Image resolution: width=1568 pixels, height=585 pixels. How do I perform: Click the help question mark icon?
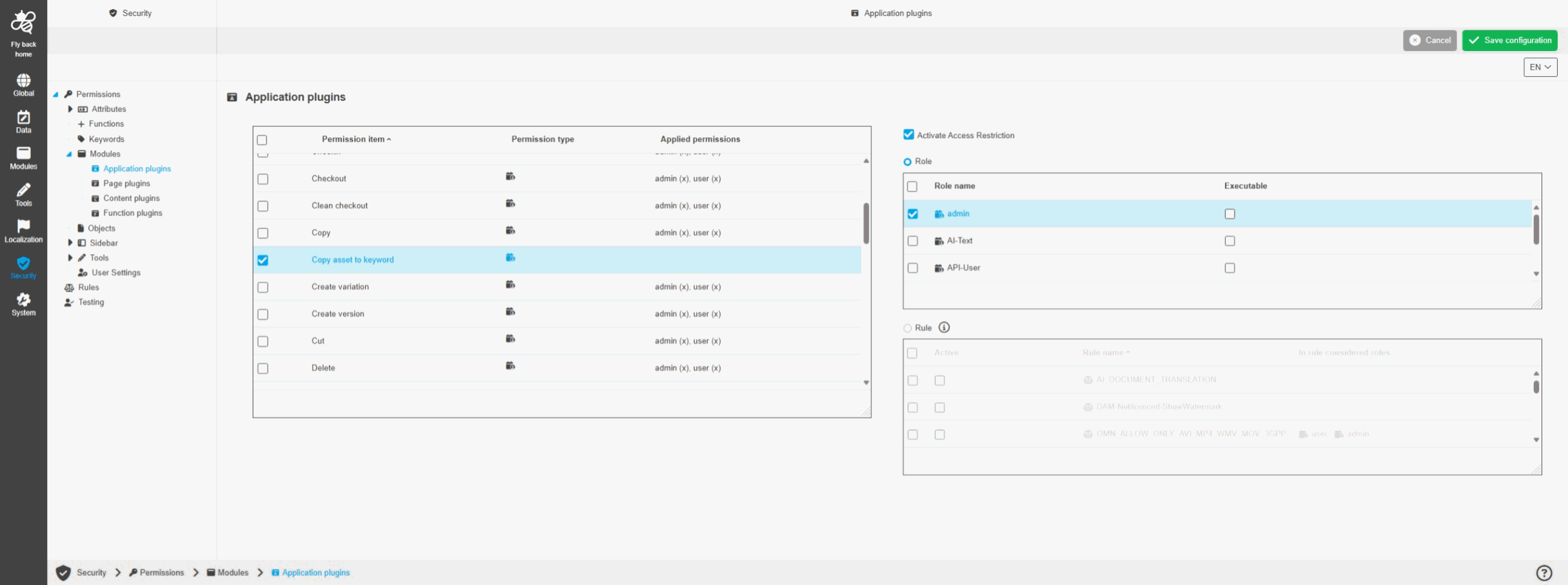pyautogui.click(x=1543, y=573)
